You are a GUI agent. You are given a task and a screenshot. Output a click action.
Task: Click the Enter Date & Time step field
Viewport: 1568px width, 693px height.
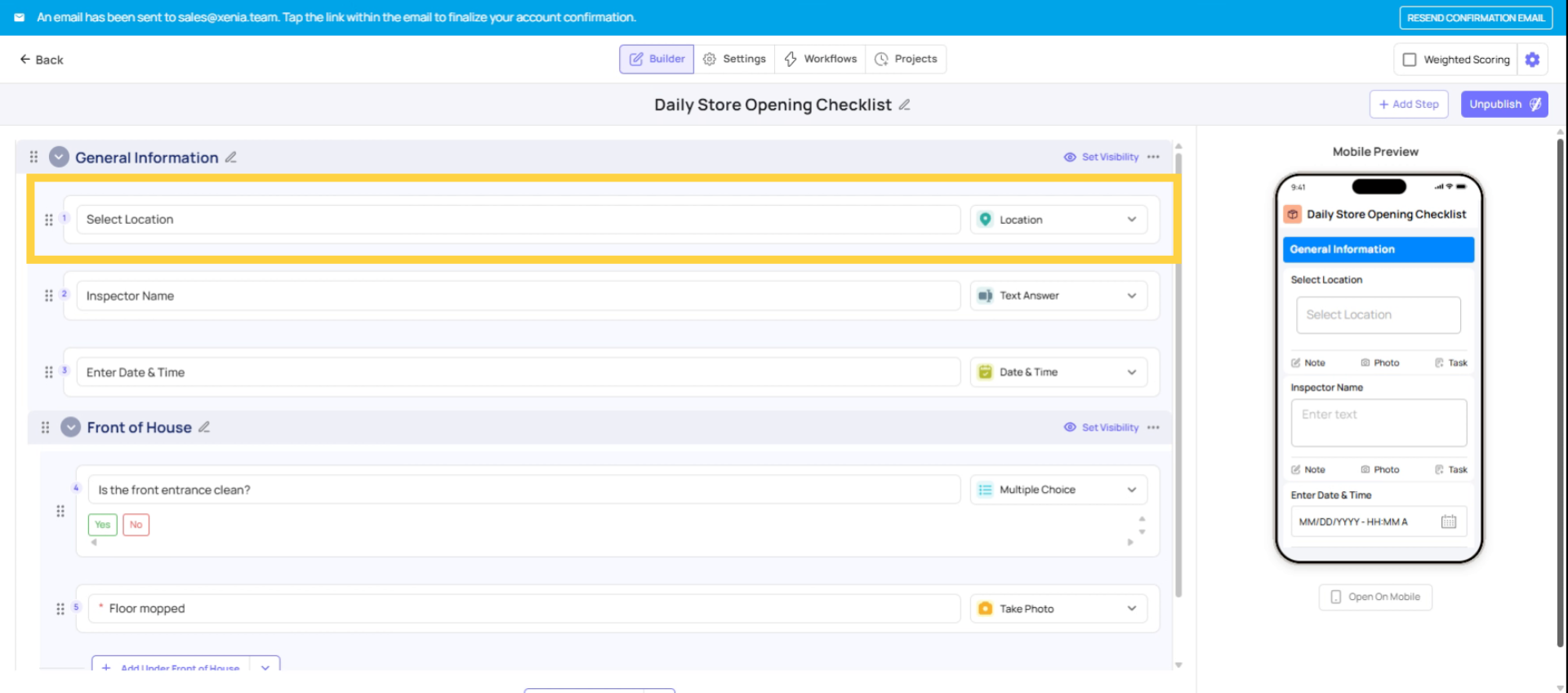click(x=518, y=372)
